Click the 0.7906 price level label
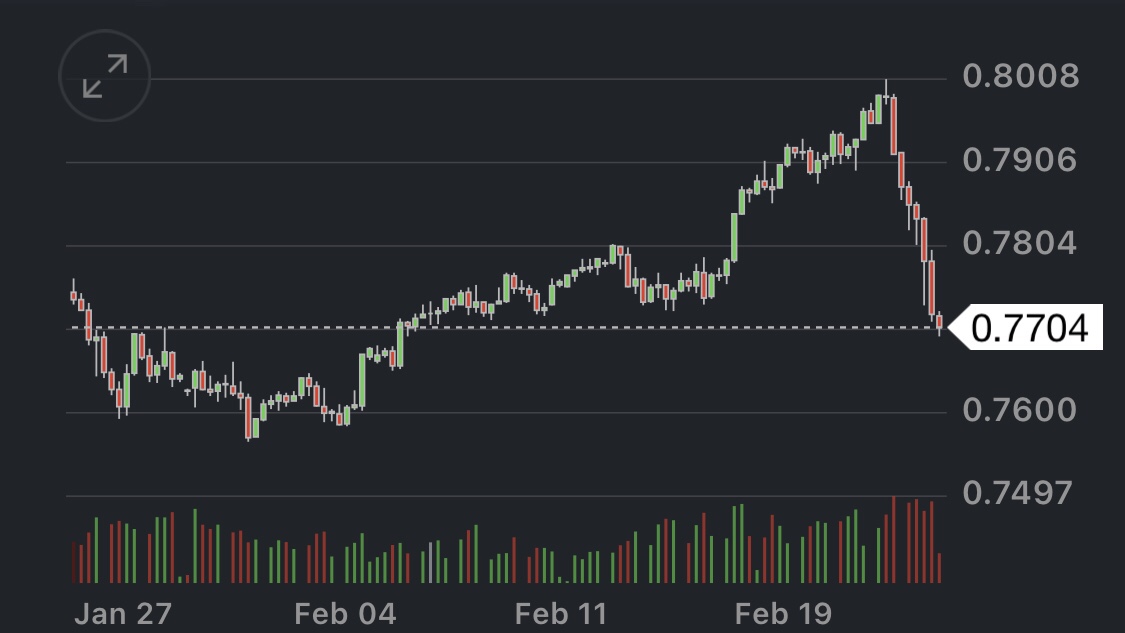1125x633 pixels. pyautogui.click(x=1020, y=160)
